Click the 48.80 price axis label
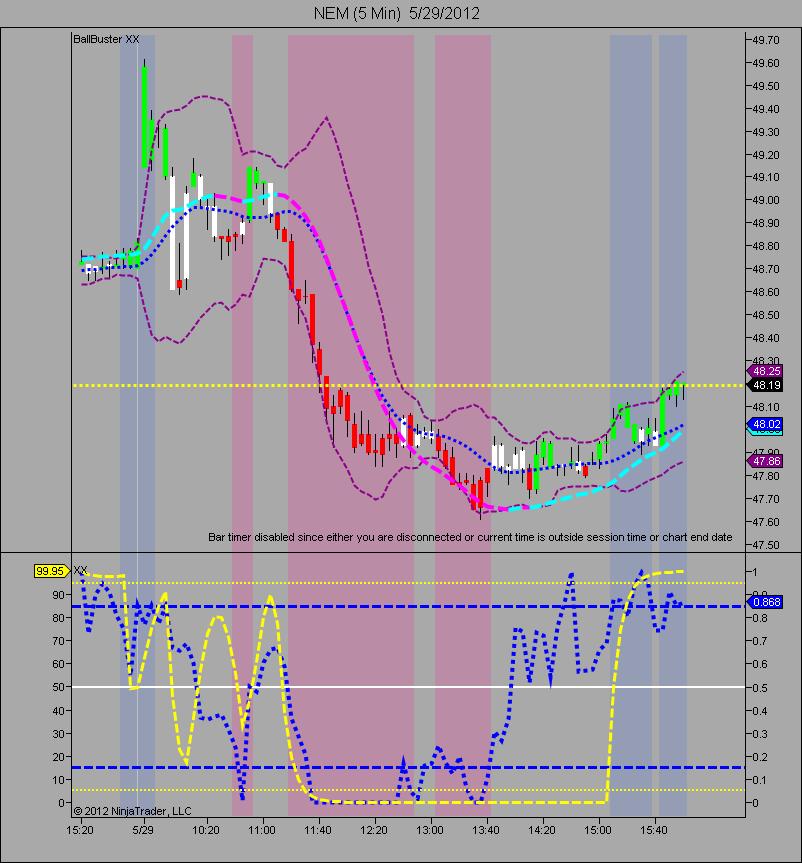Screen dimensions: 802x863 tap(766, 246)
